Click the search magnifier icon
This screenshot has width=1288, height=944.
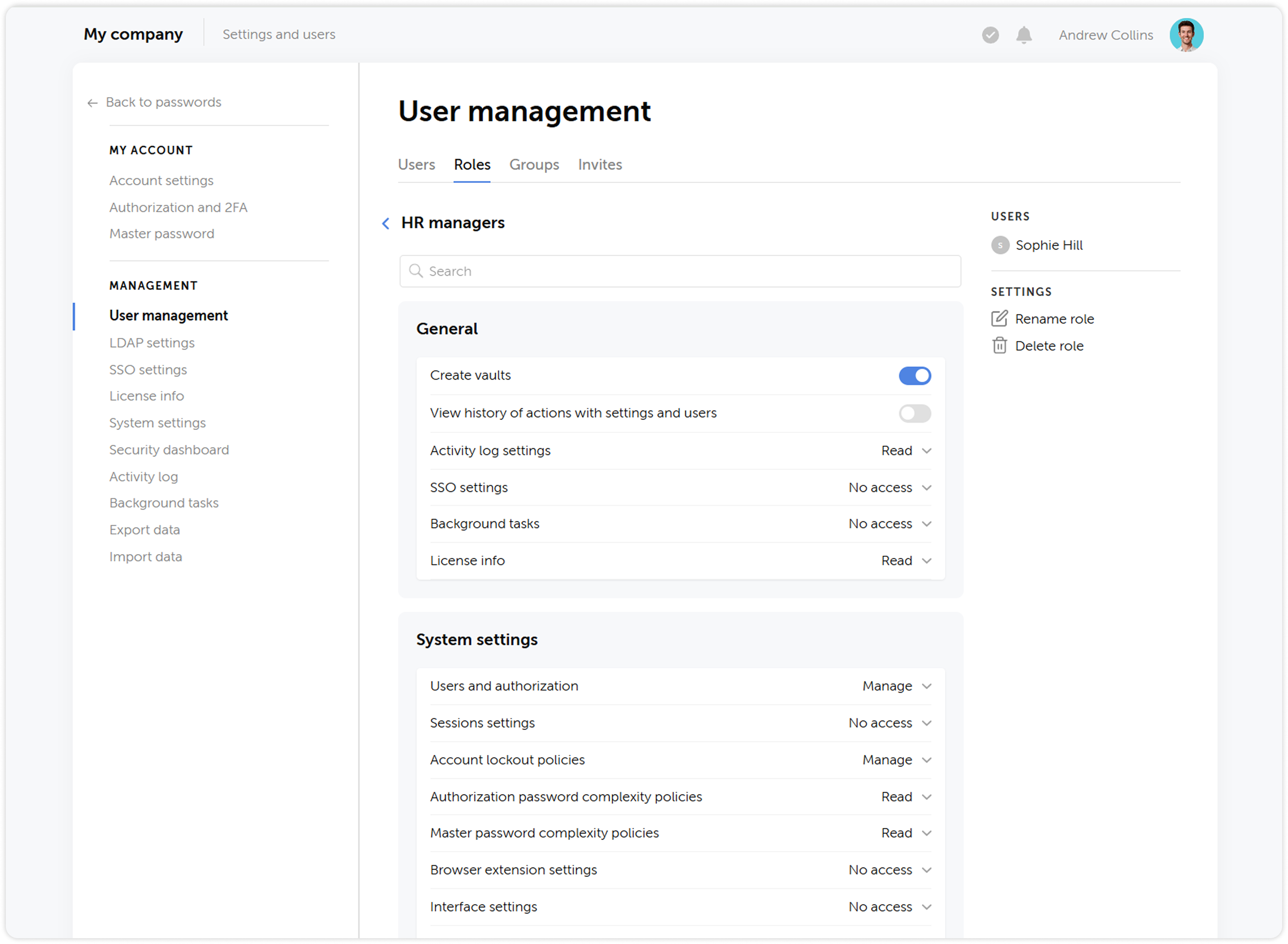[x=415, y=271]
